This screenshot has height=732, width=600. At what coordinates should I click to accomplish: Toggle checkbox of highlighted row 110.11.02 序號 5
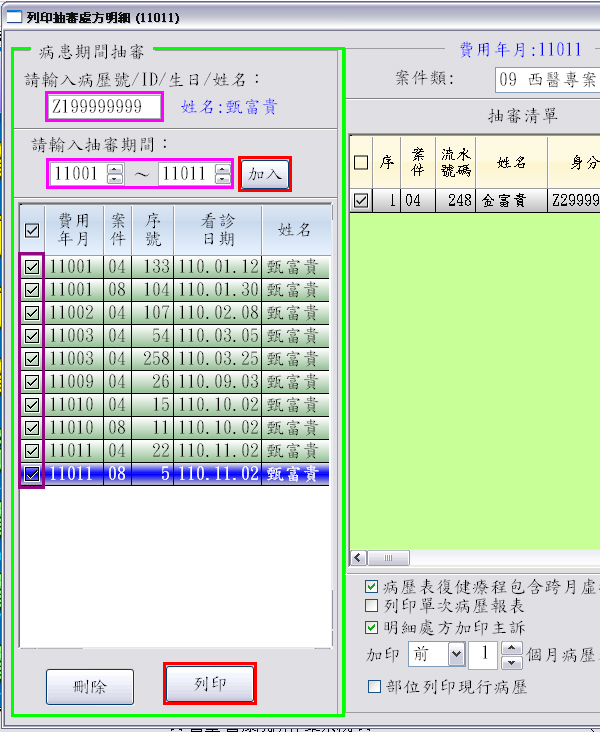click(32, 474)
